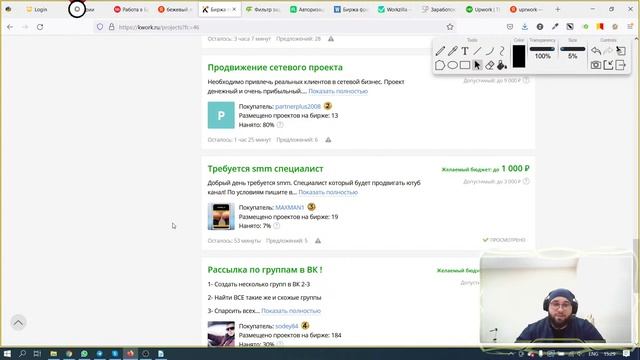Screen dimensions: 640x360
Task: Select the rectangle shape tool
Action: 465,65
